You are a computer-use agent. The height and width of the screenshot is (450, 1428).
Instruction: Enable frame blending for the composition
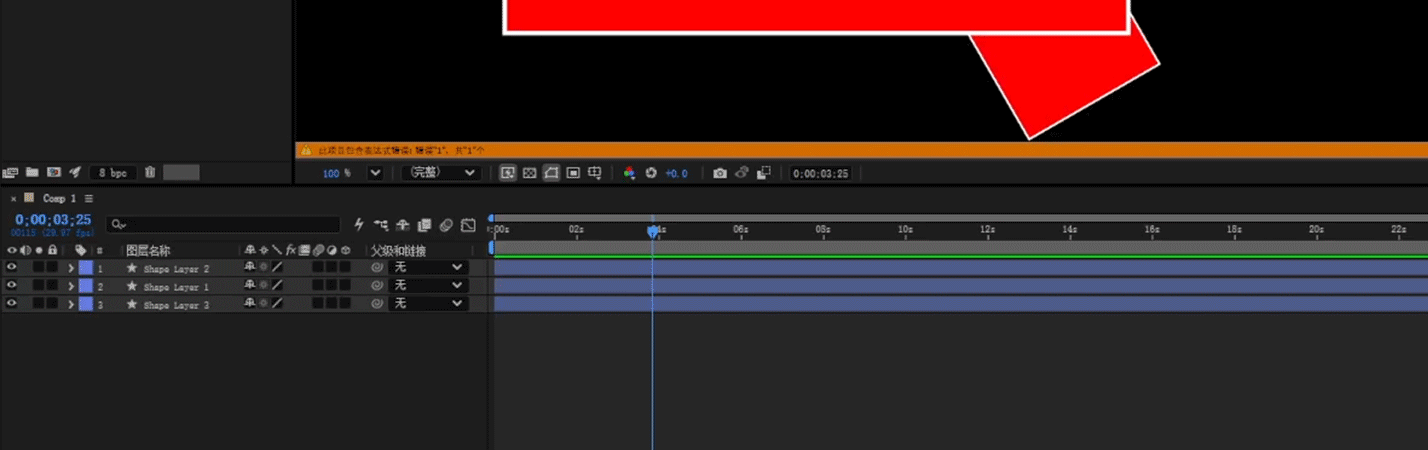pyautogui.click(x=424, y=225)
